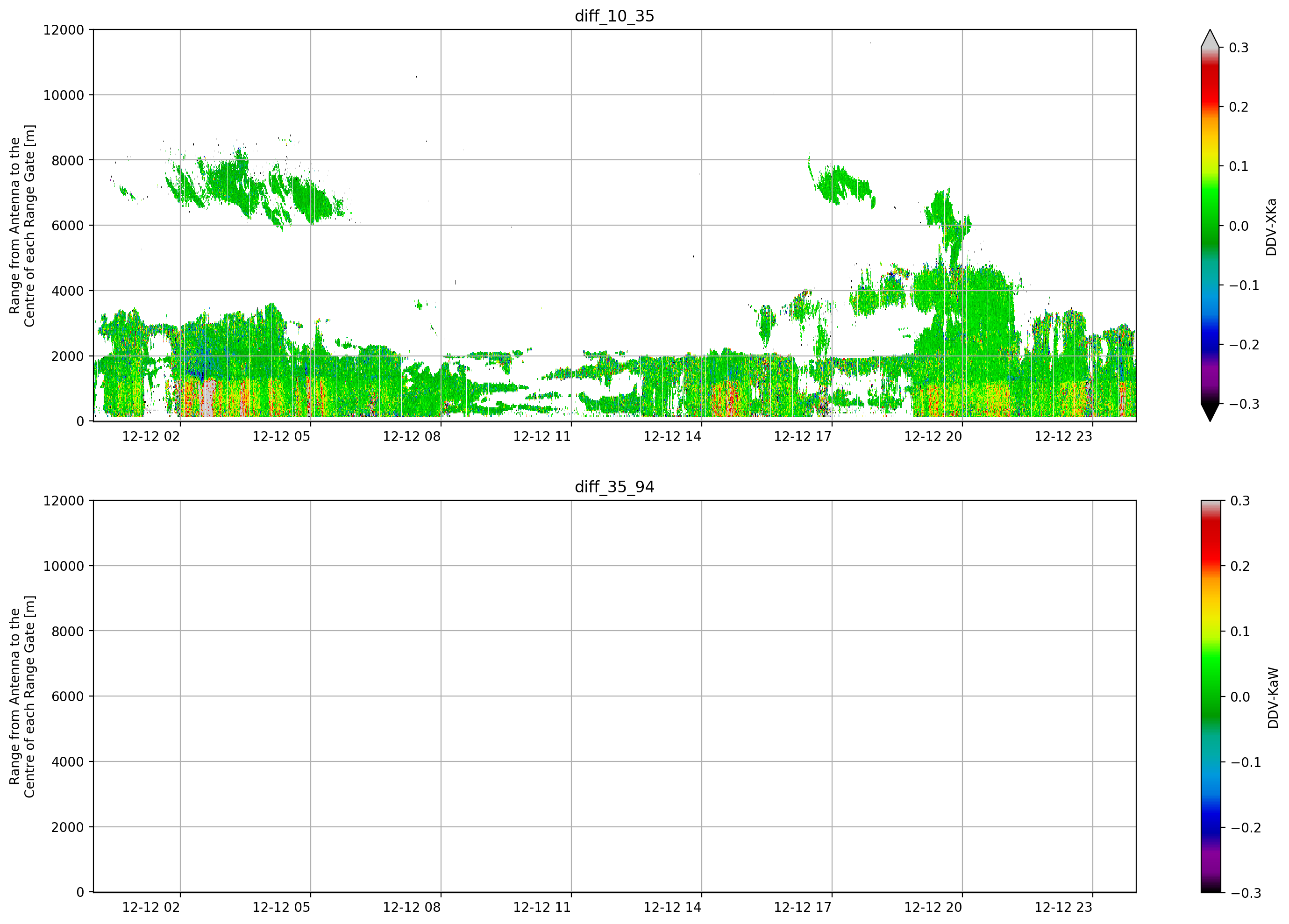Click the gray upper extend arrow on DDV-XKa colorbar
Image resolution: width=1289 pixels, height=924 pixels.
(1210, 38)
